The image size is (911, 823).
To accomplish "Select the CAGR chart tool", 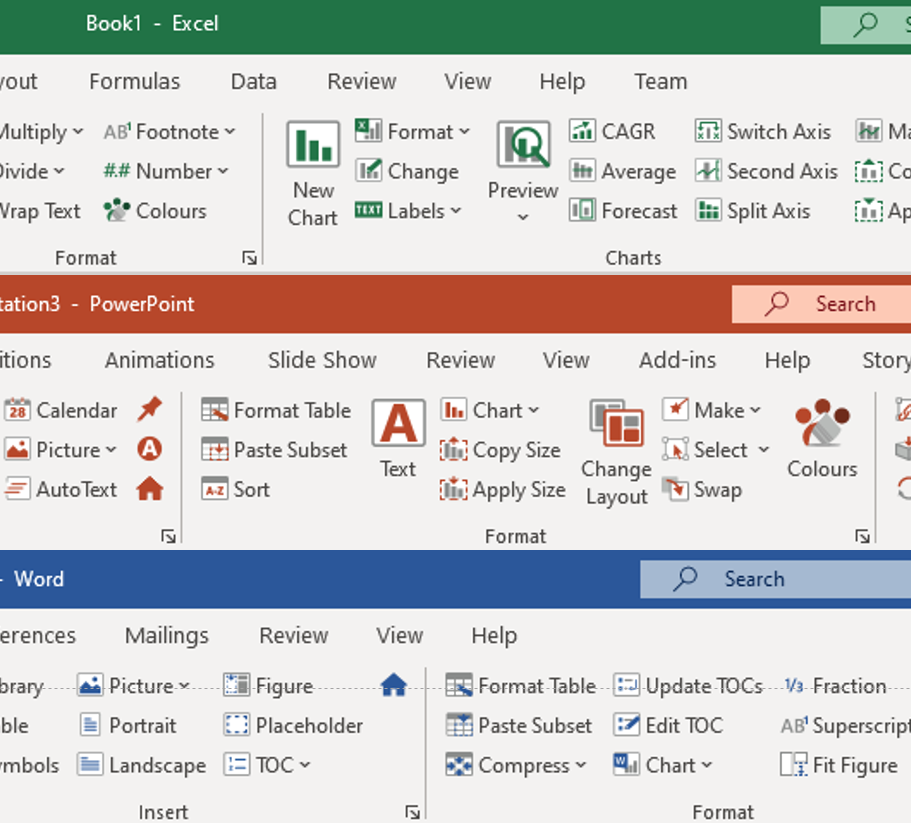I will pos(583,131).
